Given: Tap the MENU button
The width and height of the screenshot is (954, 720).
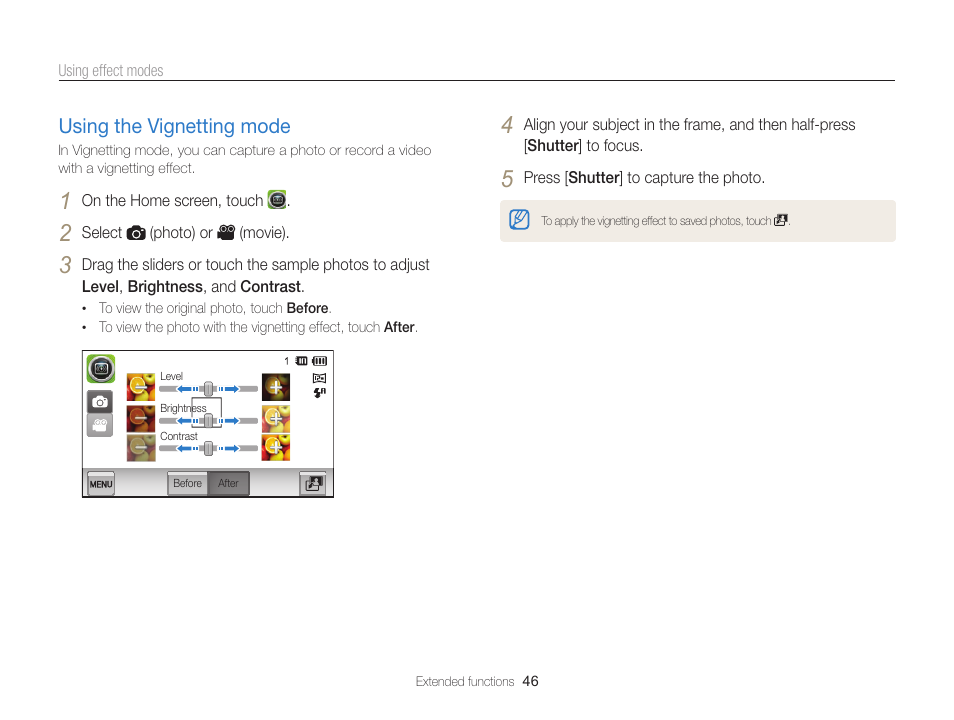Looking at the screenshot, I should (101, 484).
